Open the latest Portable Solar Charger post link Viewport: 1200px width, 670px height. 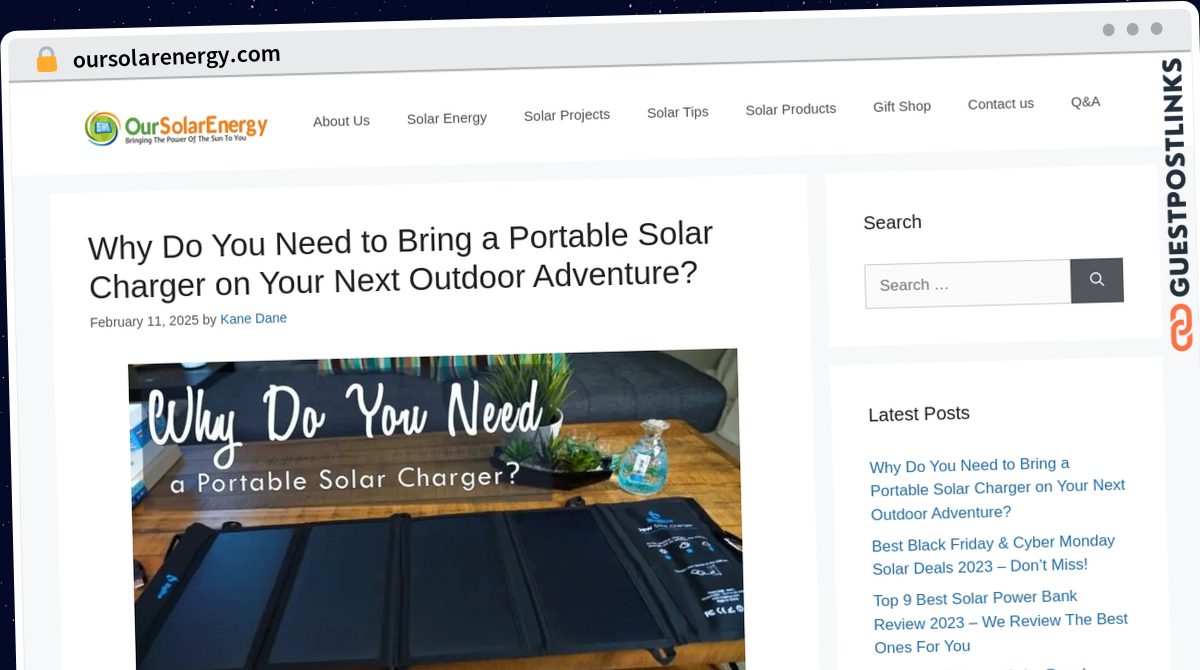coord(998,488)
